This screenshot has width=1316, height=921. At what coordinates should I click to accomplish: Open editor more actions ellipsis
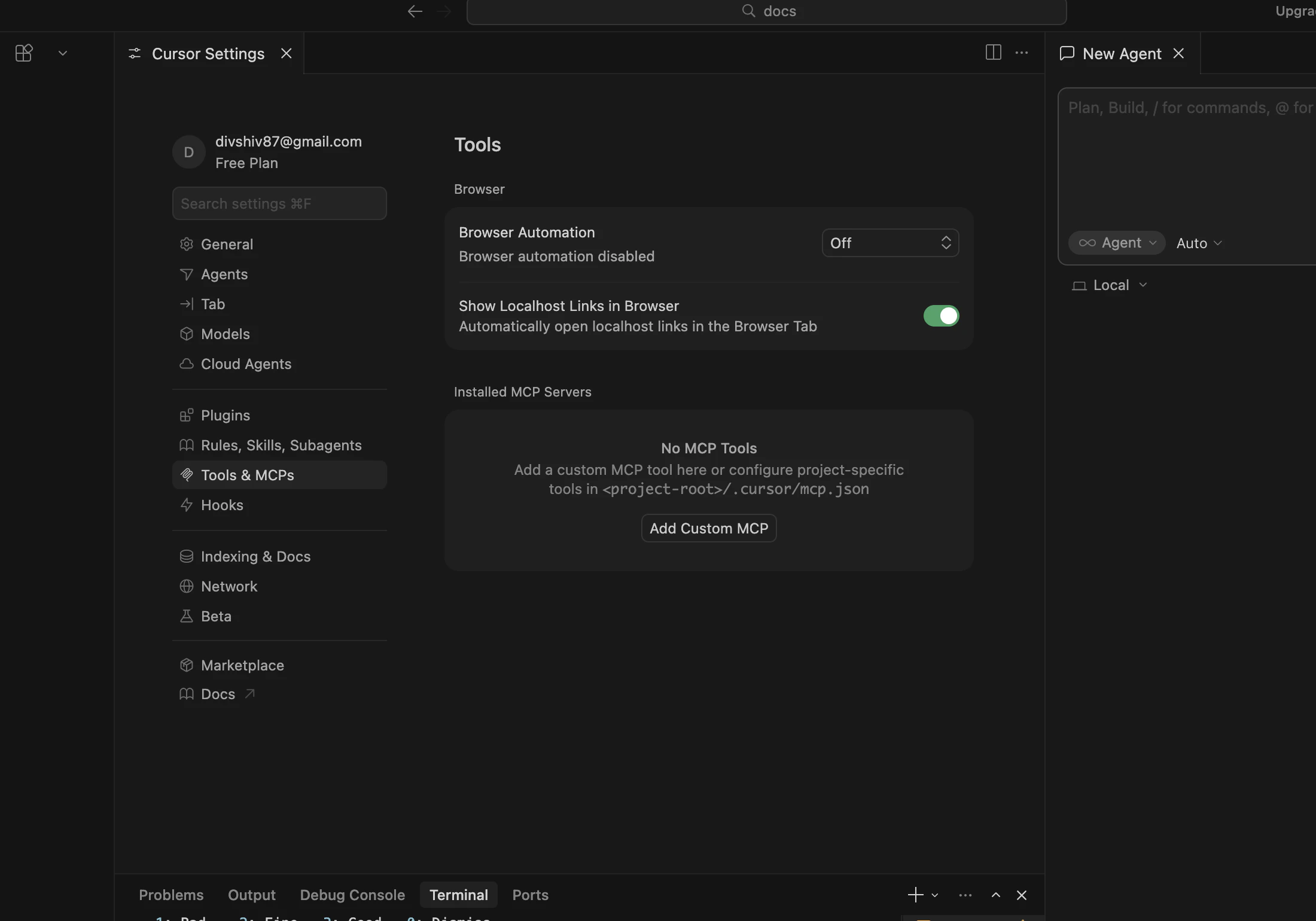point(1022,53)
